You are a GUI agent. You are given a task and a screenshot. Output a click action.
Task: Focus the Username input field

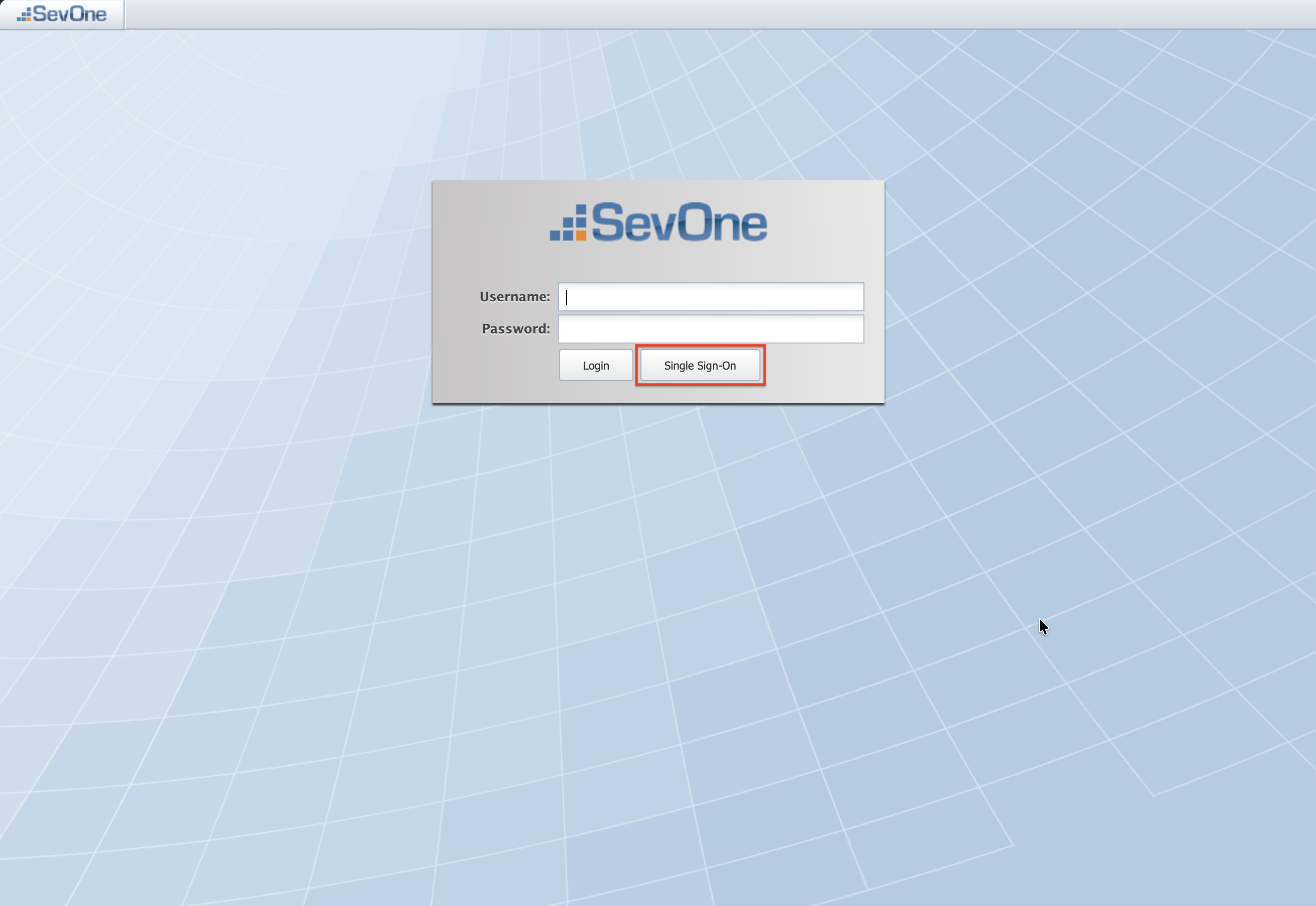711,297
